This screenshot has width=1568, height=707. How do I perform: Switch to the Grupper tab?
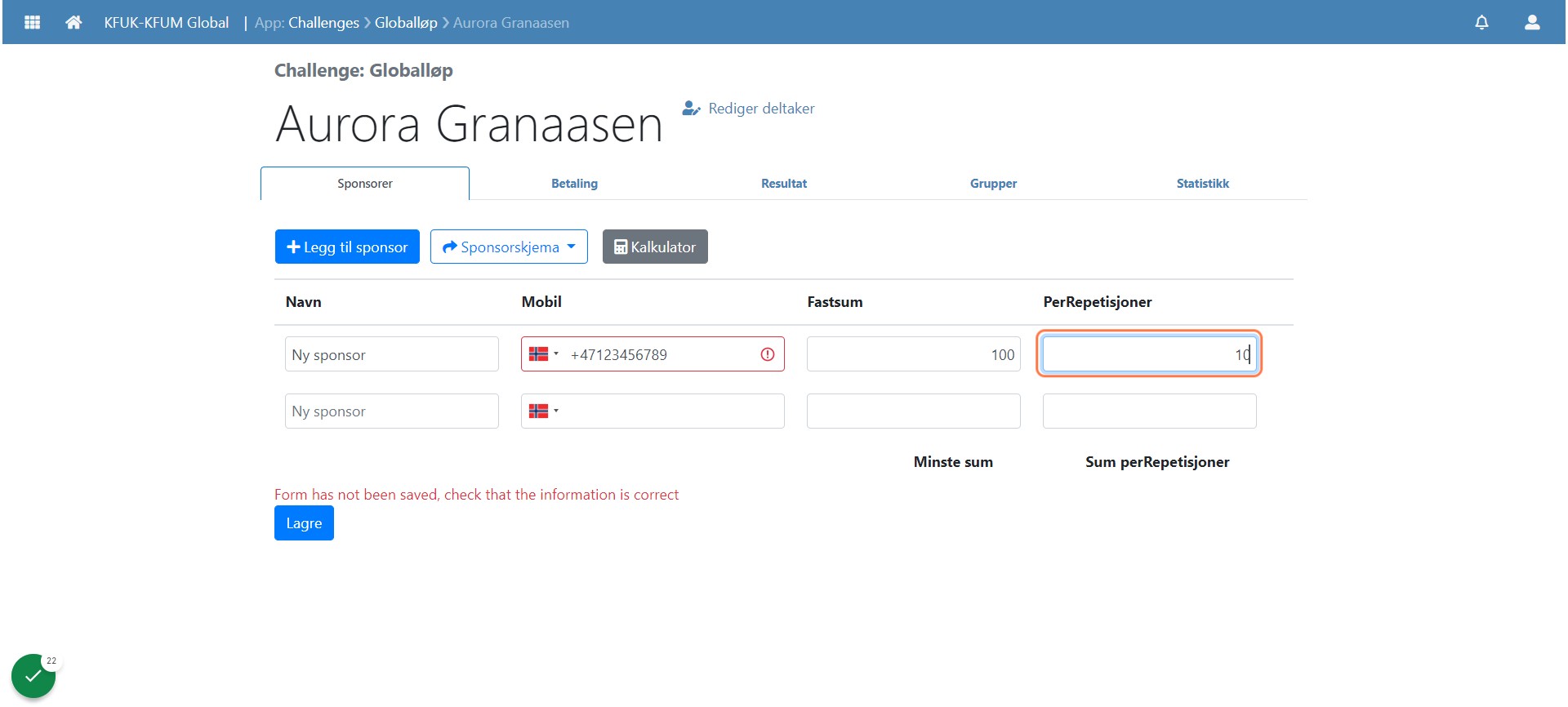click(x=993, y=184)
